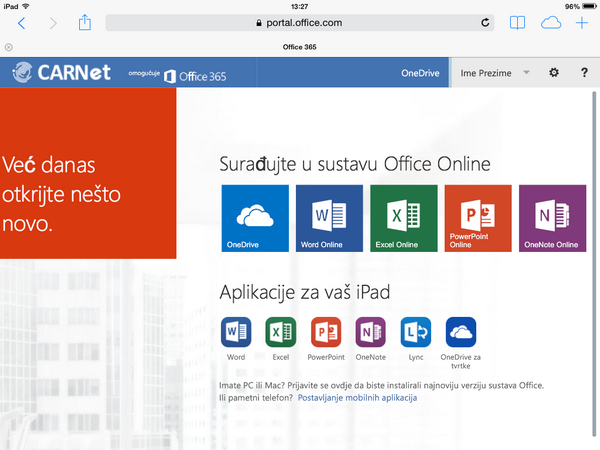Tap the Safari forward arrow
The image size is (600, 450).
pos(53,23)
